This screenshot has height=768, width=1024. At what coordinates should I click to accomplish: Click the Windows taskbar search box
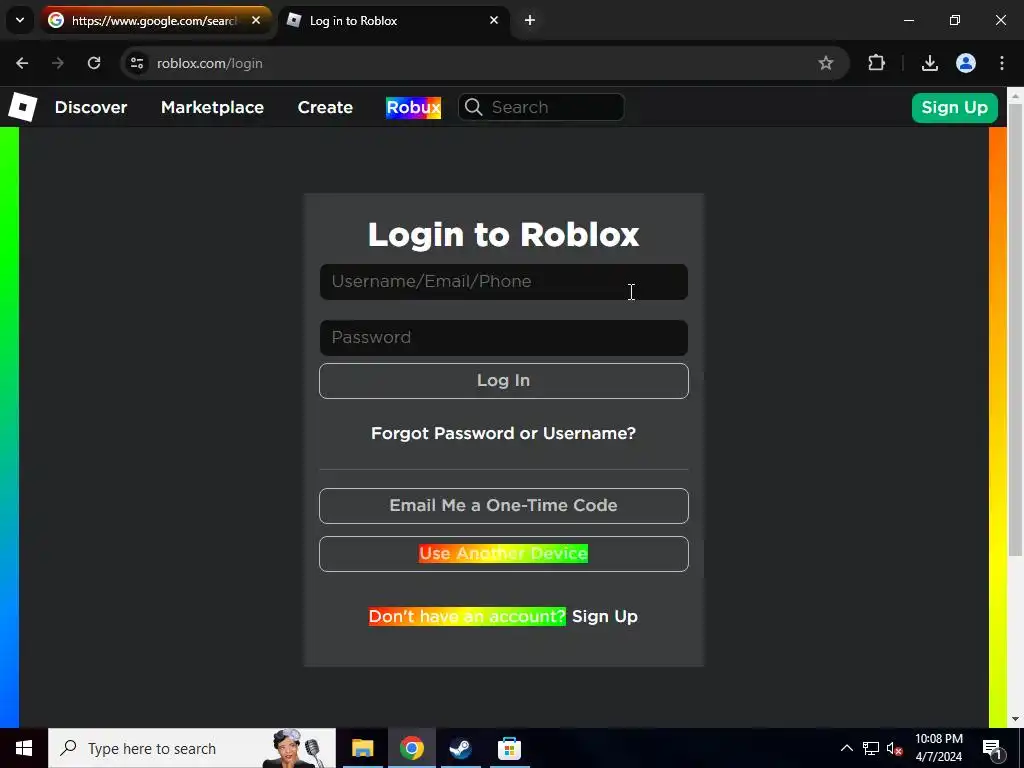coord(192,748)
